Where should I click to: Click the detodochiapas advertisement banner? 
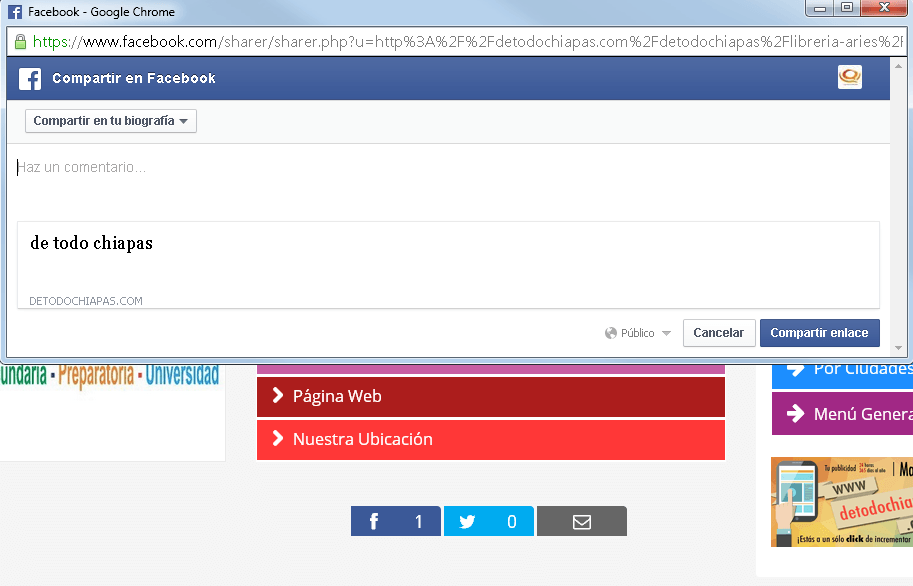pos(842,502)
